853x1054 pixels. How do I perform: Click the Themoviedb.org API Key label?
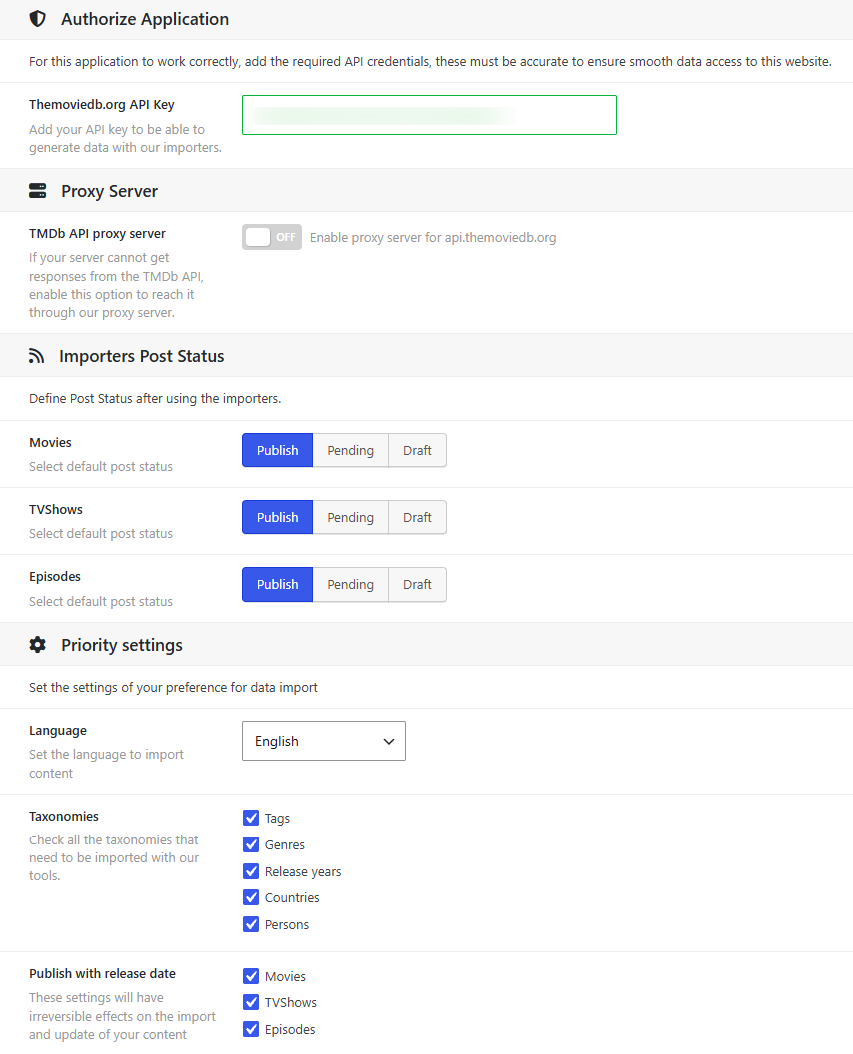click(101, 104)
